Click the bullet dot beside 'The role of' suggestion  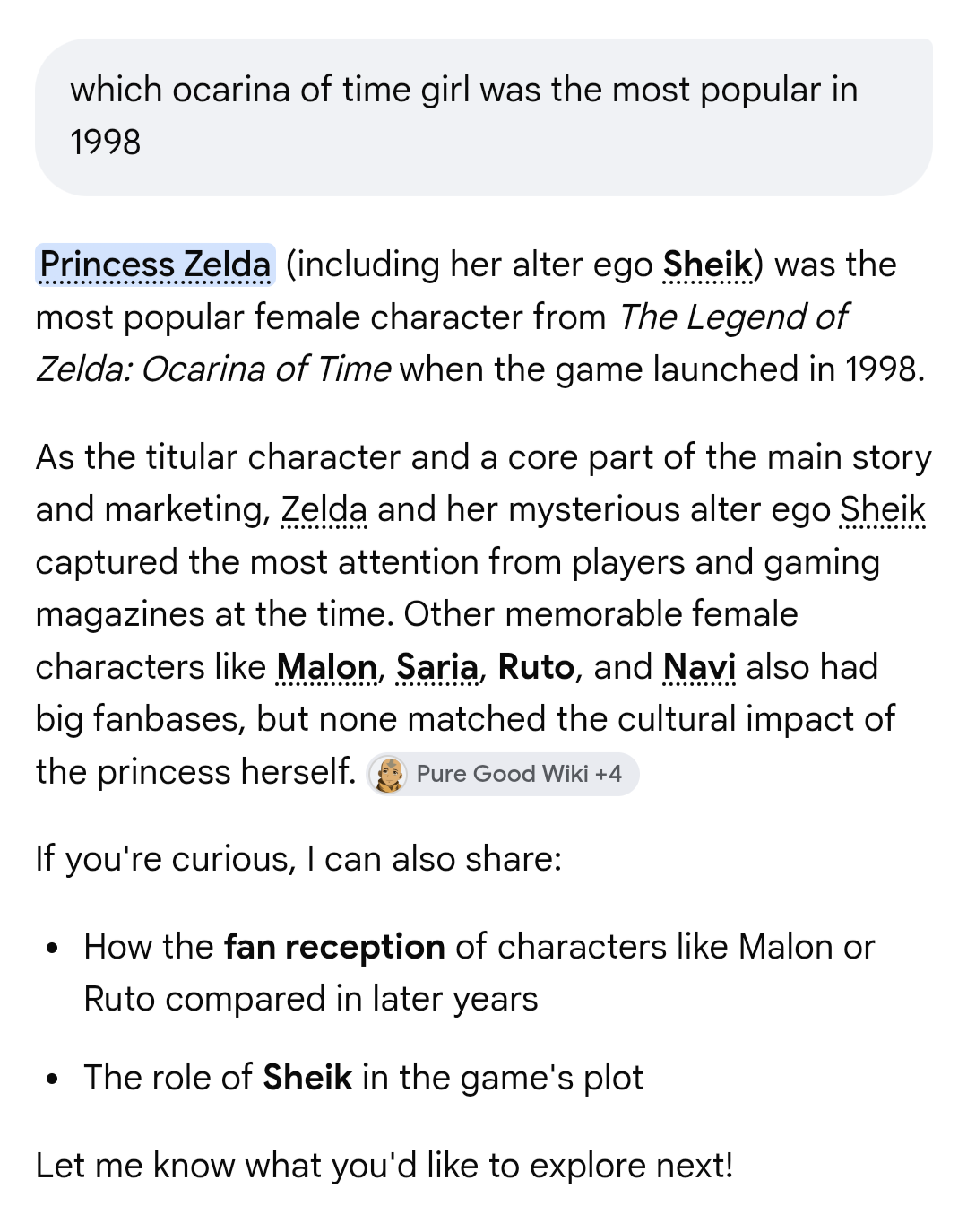[x=53, y=1079]
